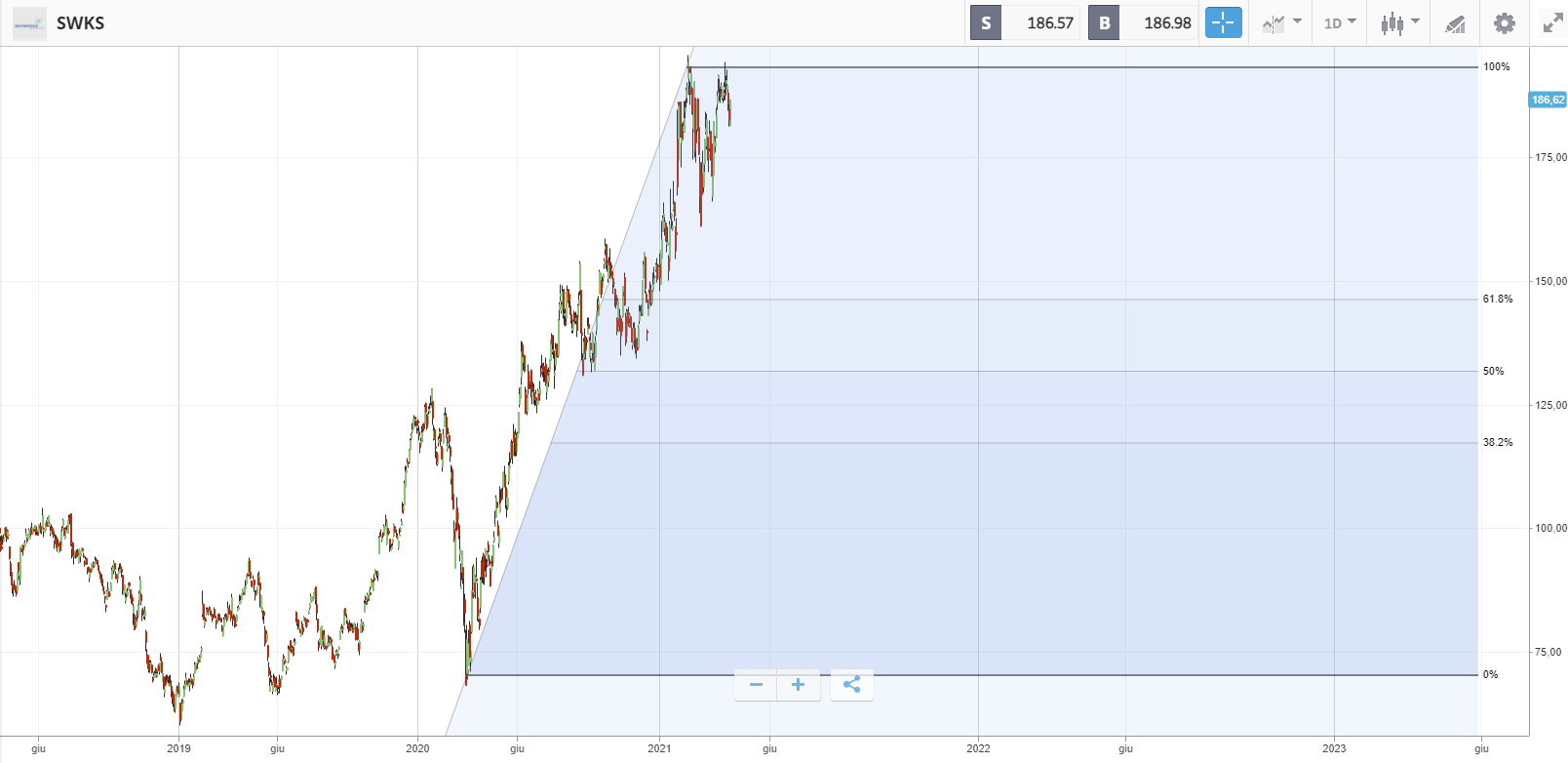Click the S sell button
Screen dimensions: 1568x763
pos(986,22)
